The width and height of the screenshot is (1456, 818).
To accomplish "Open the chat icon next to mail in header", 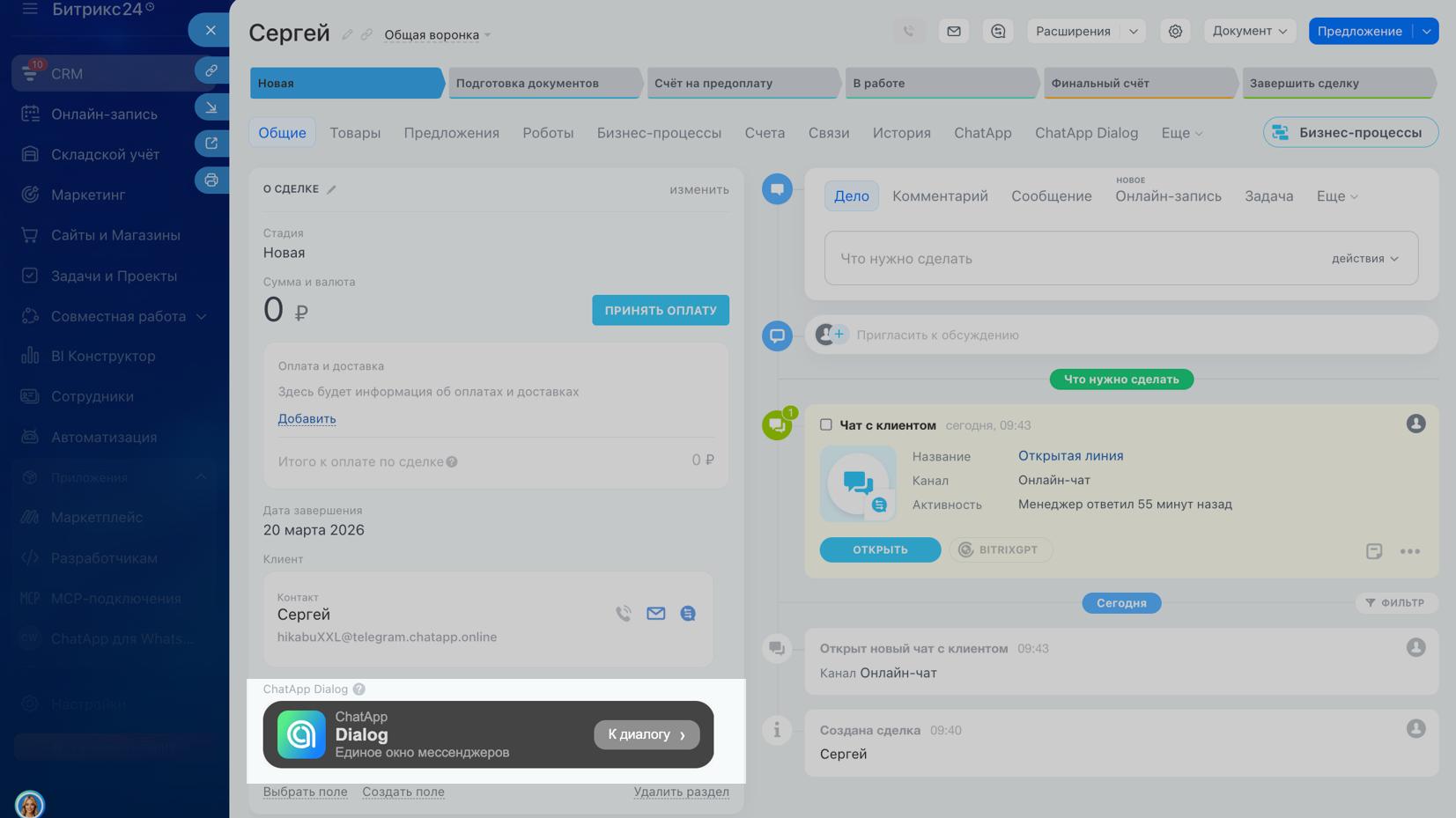I will point(998,32).
